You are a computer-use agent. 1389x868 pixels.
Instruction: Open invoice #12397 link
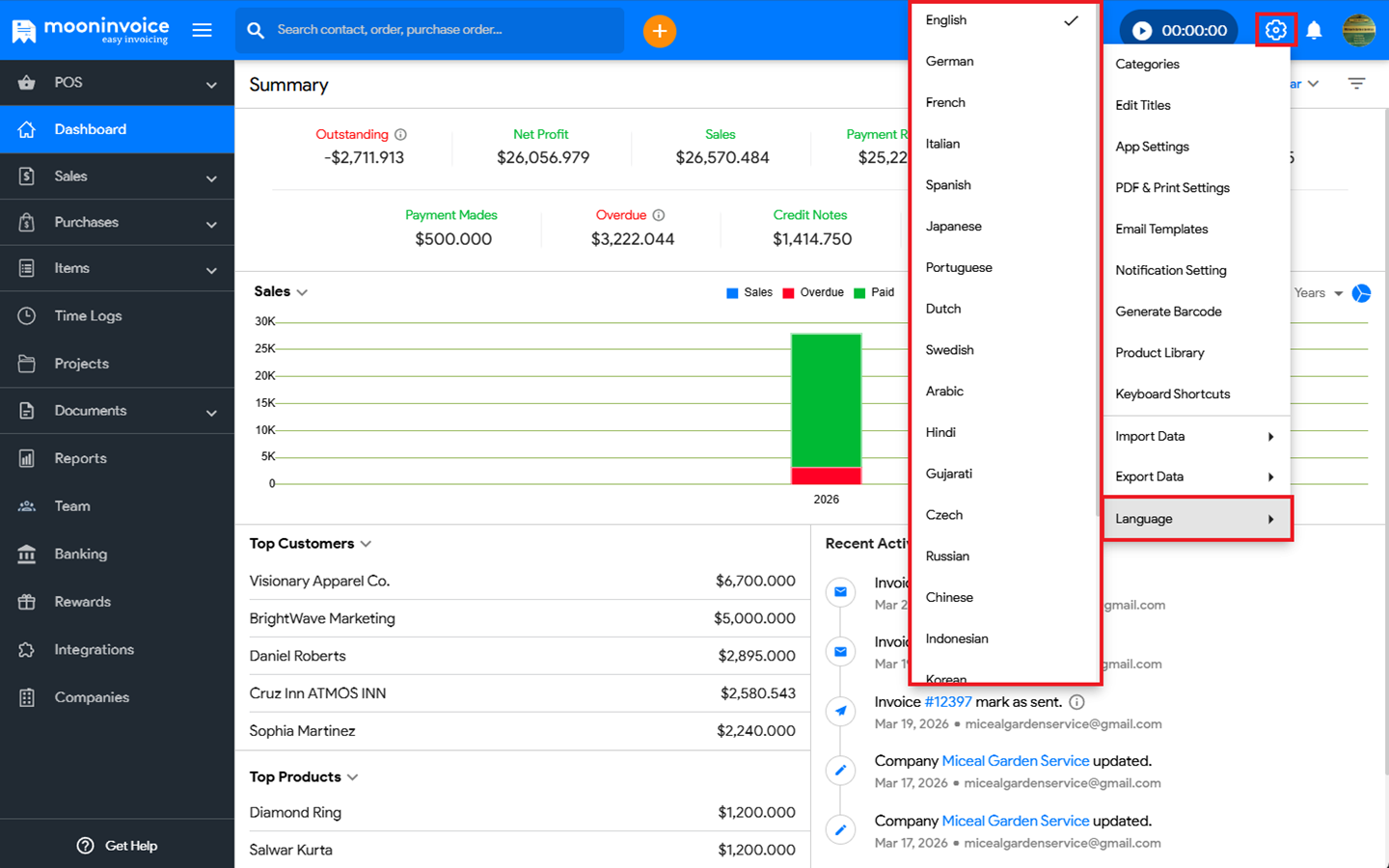[x=948, y=702]
